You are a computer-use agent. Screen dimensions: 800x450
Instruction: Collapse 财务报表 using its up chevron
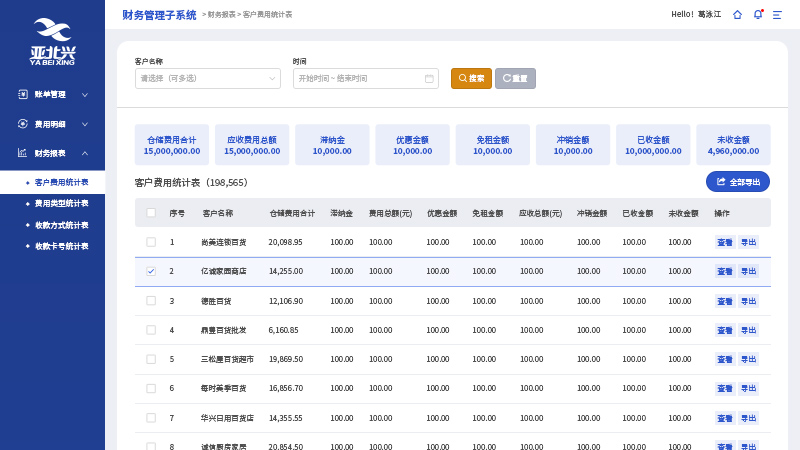coord(85,153)
